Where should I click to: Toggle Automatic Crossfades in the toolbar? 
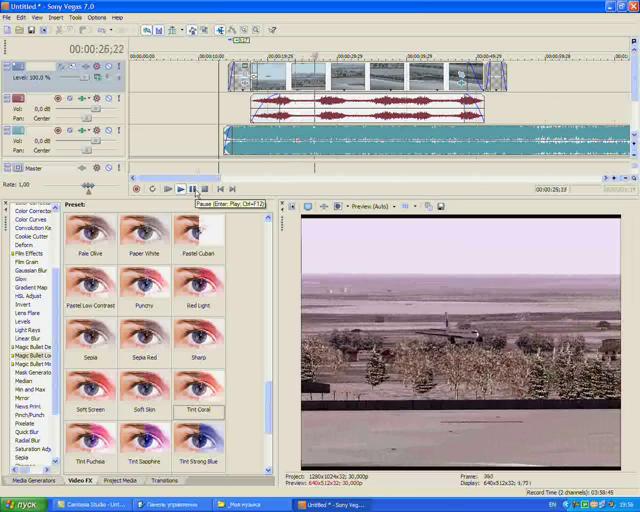159,30
